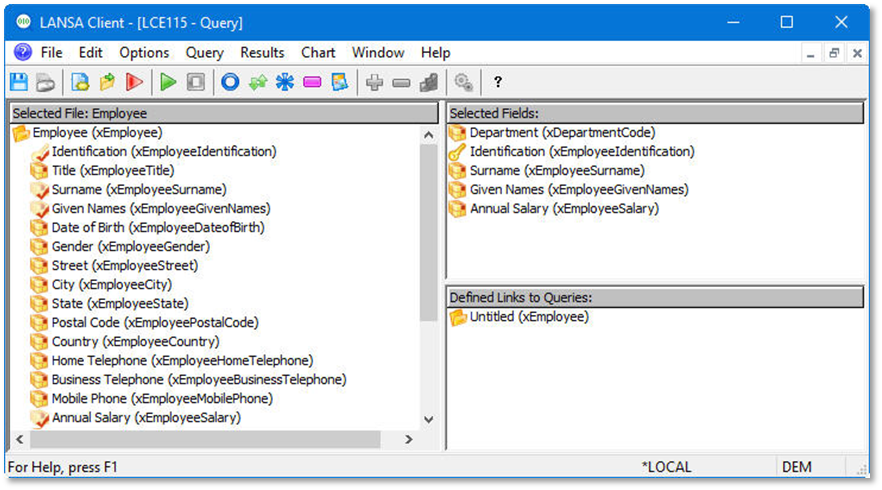Open the Results menu
This screenshot has height=490, width=882.
click(x=262, y=52)
